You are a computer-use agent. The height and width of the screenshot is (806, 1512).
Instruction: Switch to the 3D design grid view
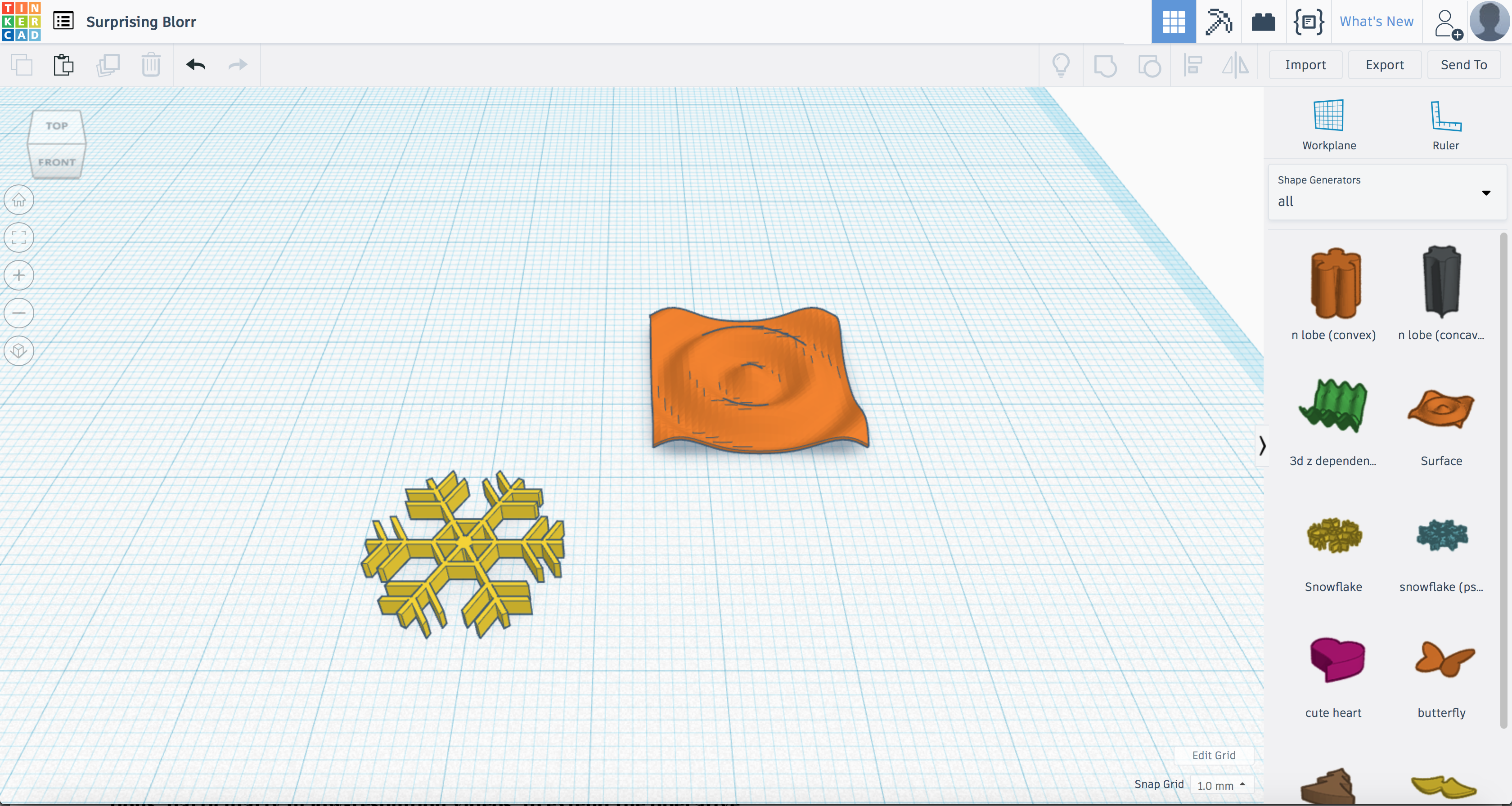pyautogui.click(x=1173, y=22)
